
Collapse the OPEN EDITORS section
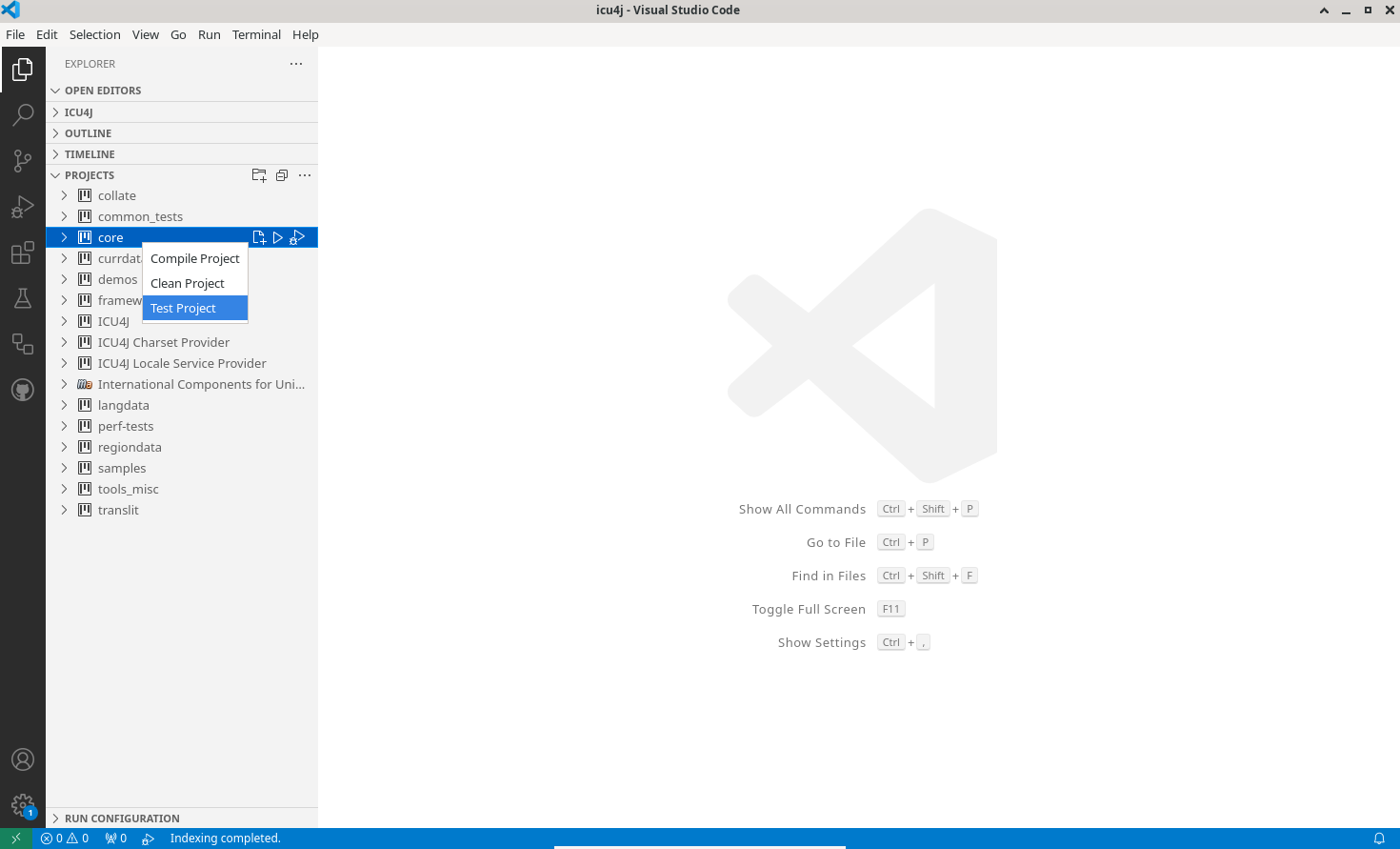[x=102, y=91]
